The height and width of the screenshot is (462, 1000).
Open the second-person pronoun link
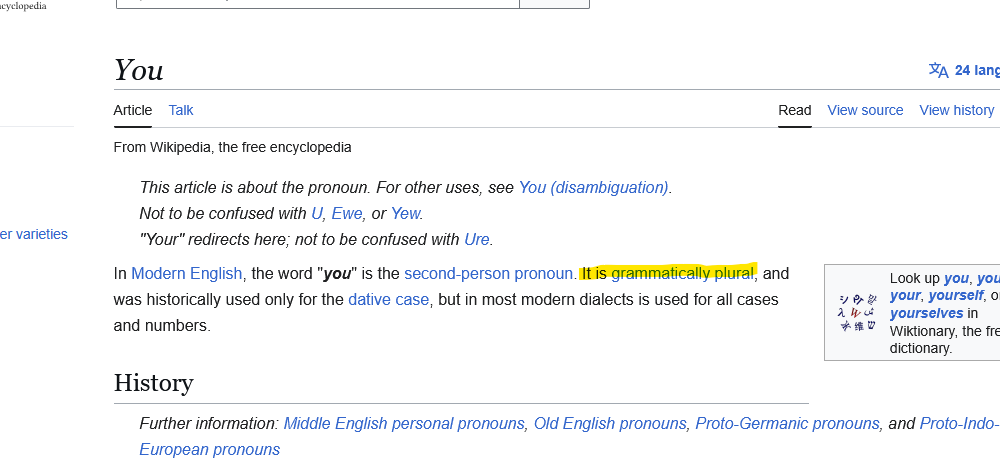pyautogui.click(x=489, y=274)
